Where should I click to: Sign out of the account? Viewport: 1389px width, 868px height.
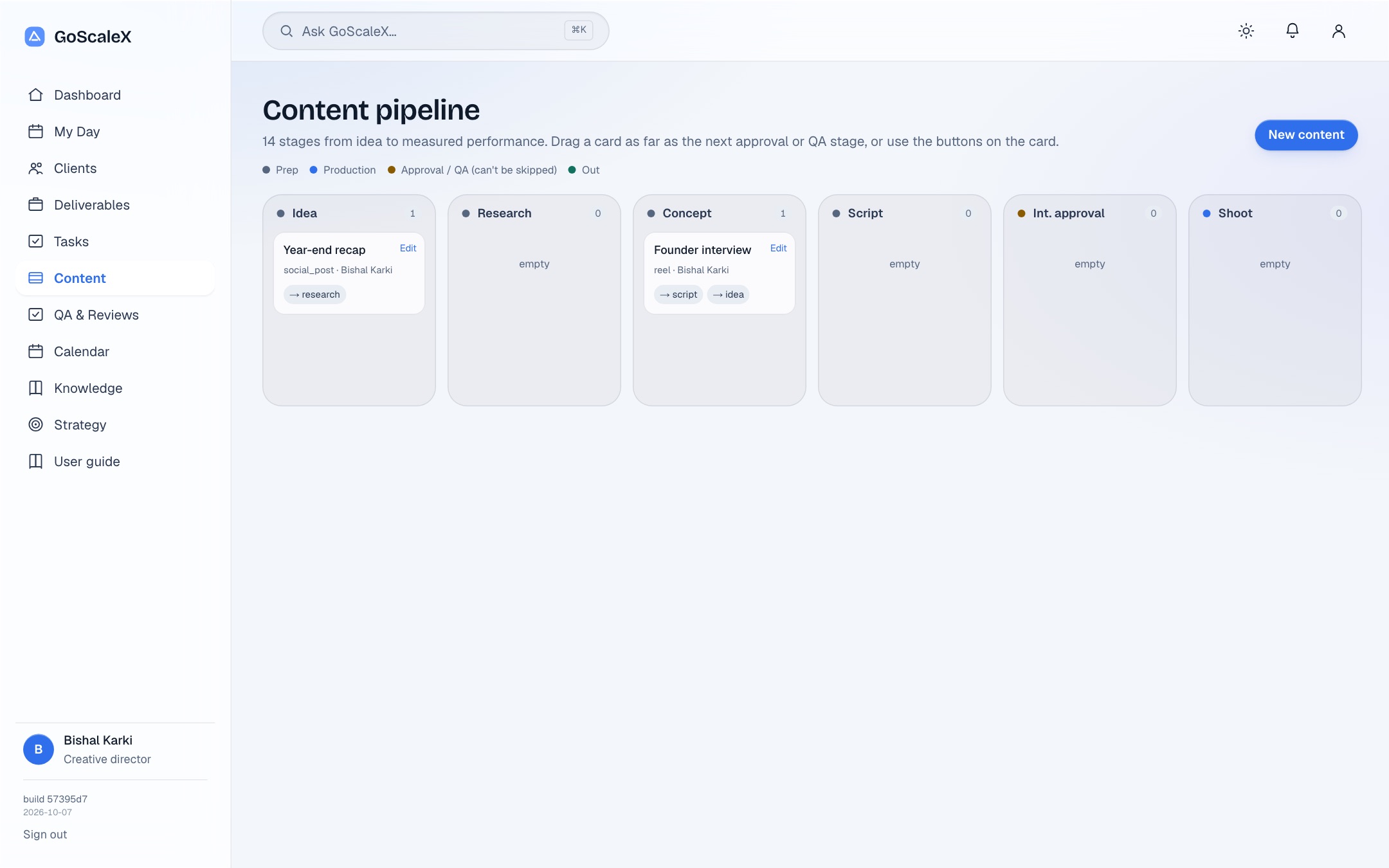45,835
